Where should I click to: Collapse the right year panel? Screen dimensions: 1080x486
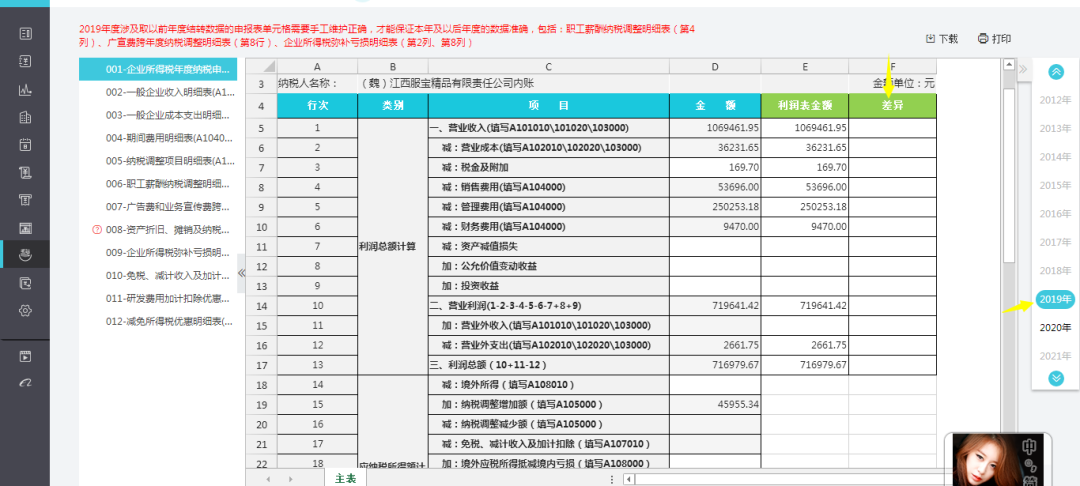(x=1022, y=69)
